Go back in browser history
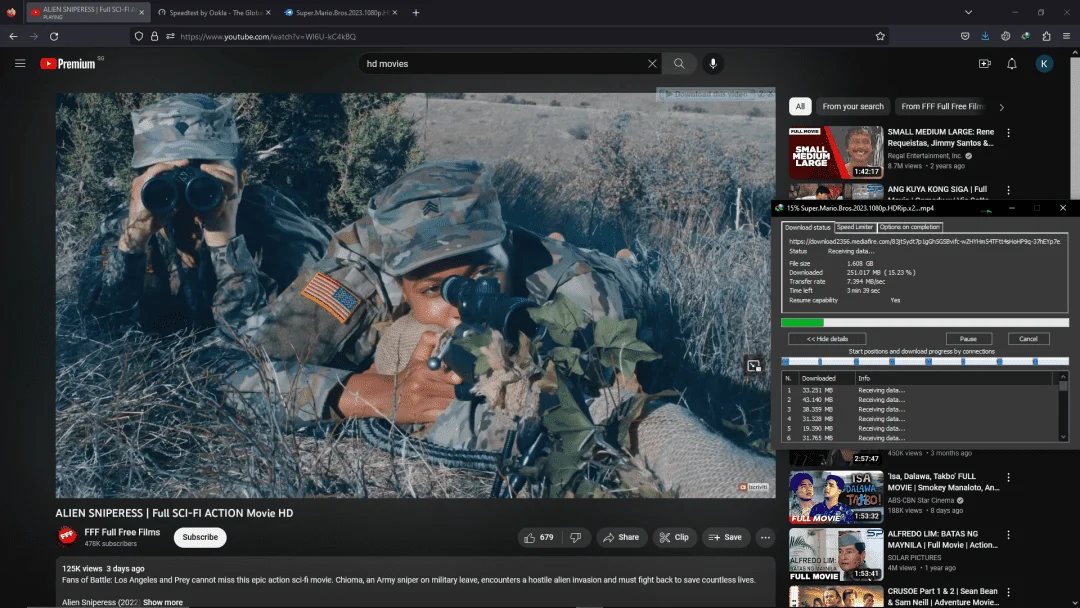This screenshot has height=608, width=1080. click(13, 36)
